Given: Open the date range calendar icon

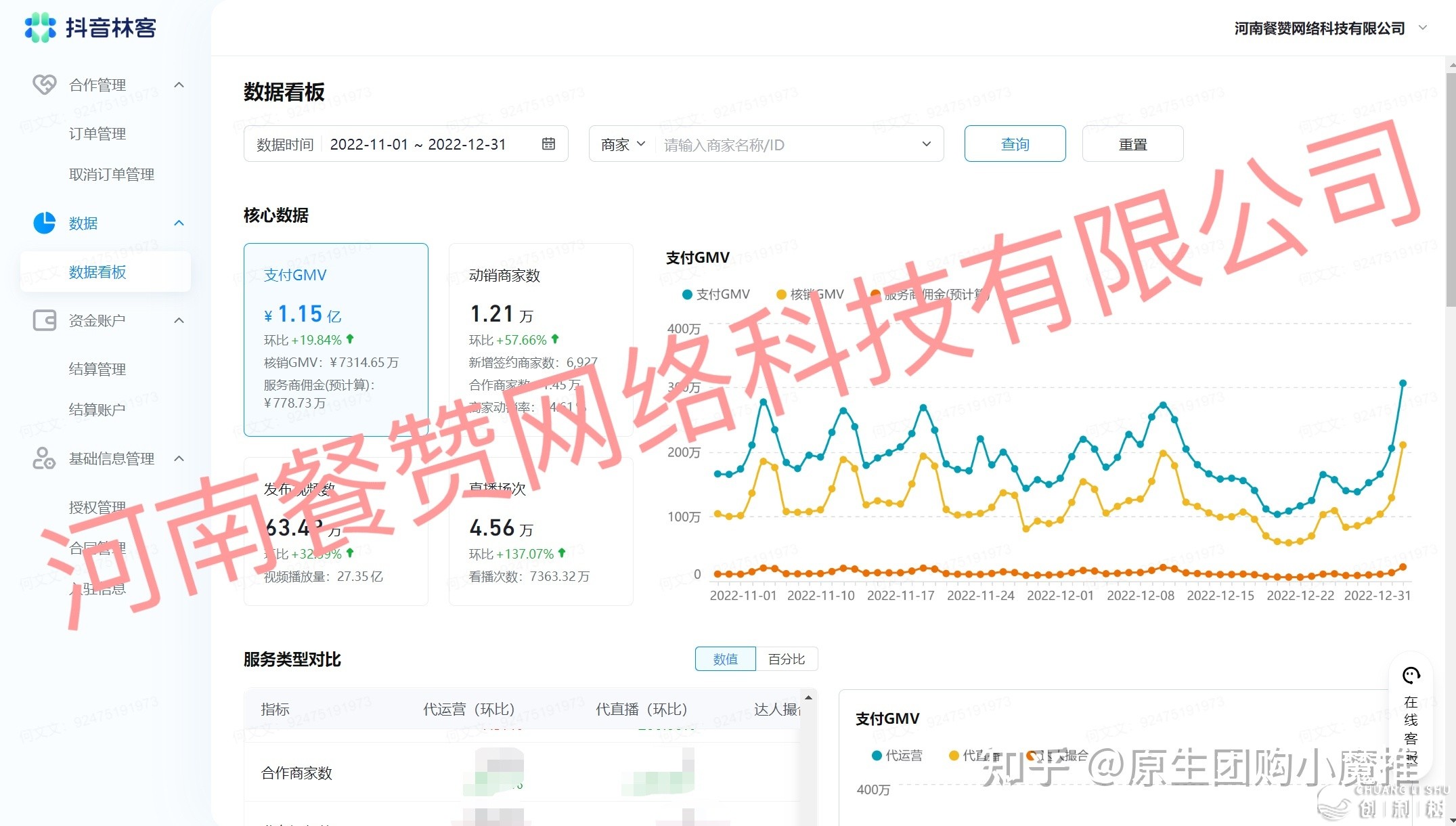Looking at the screenshot, I should coord(548,144).
